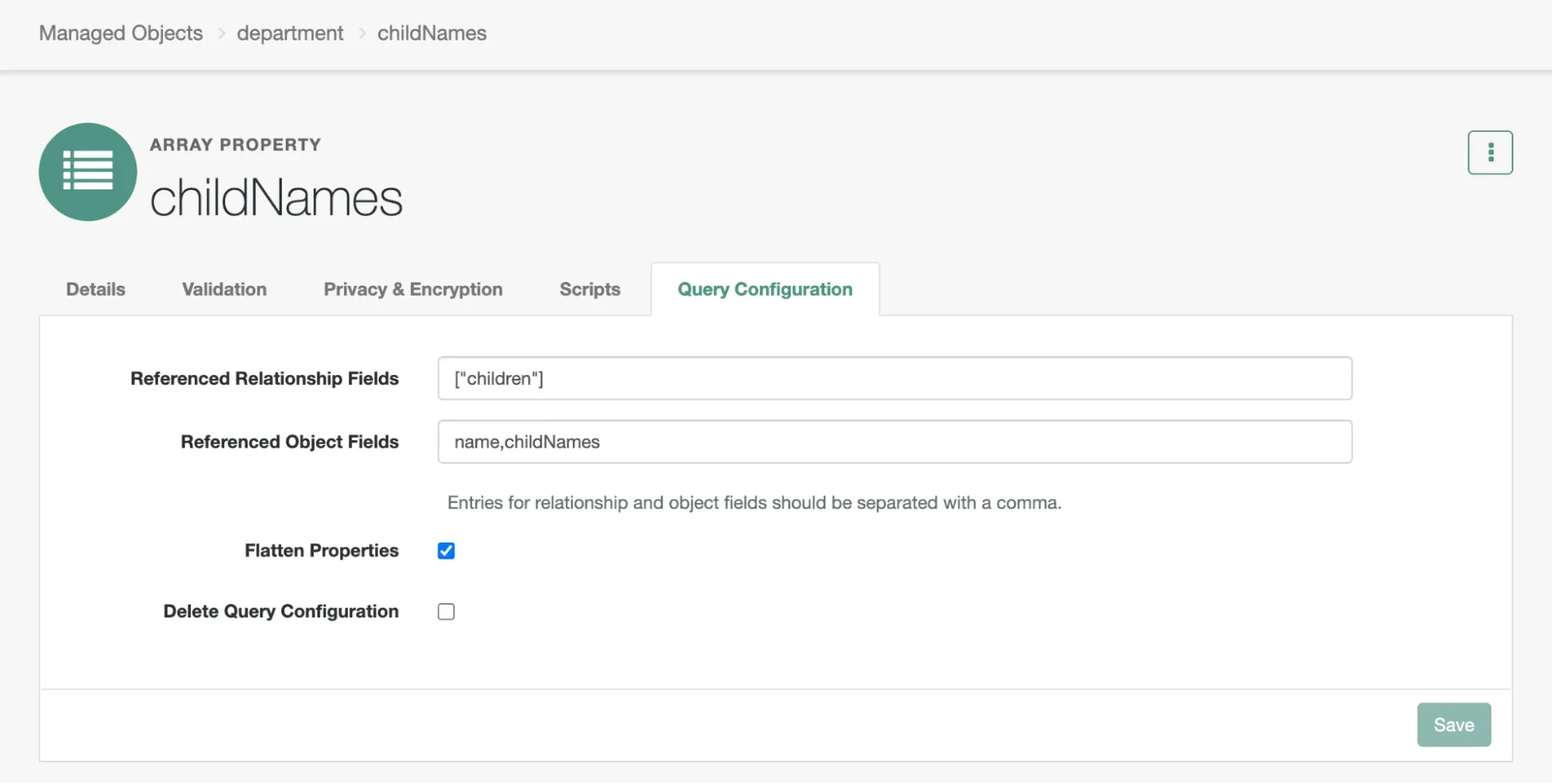Click the Referenced Object Fields label
Image resolution: width=1552 pixels, height=784 pixels.
pyautogui.click(x=290, y=442)
